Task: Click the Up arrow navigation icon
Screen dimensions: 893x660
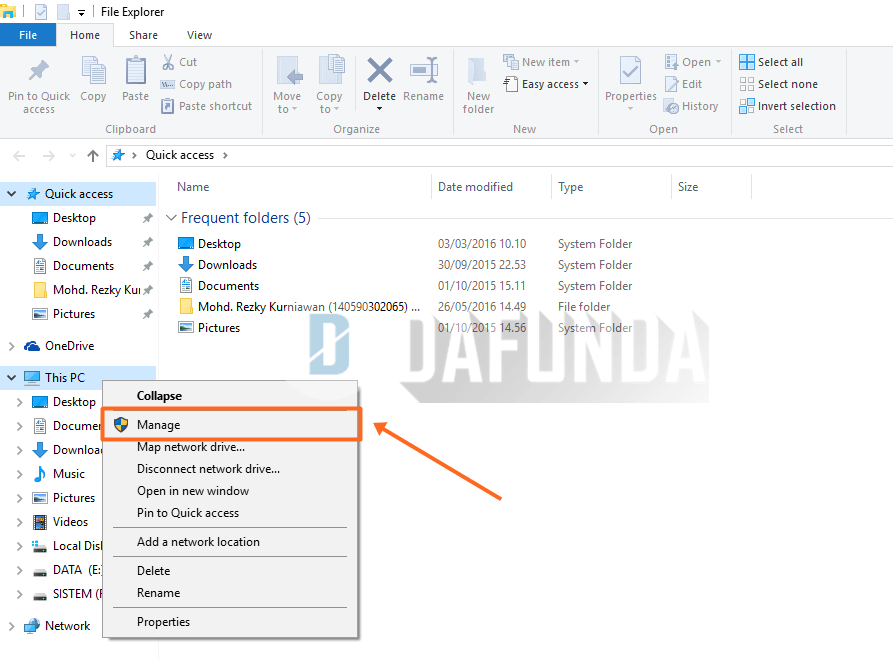Action: 93,156
